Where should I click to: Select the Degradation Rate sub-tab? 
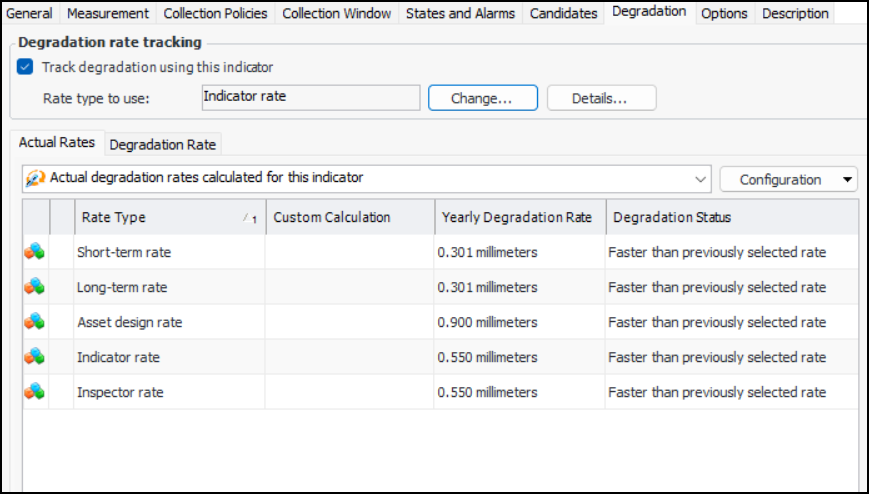pos(162,144)
